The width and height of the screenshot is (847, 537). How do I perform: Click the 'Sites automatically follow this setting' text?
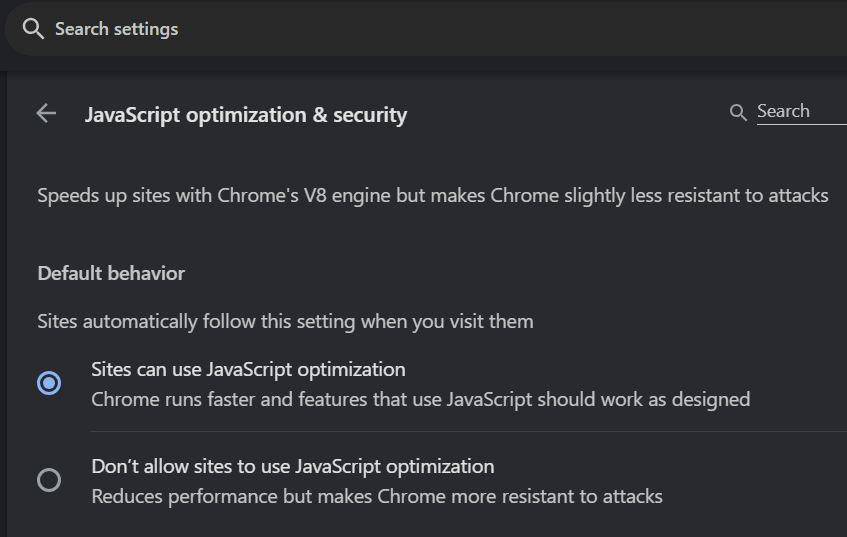point(285,321)
